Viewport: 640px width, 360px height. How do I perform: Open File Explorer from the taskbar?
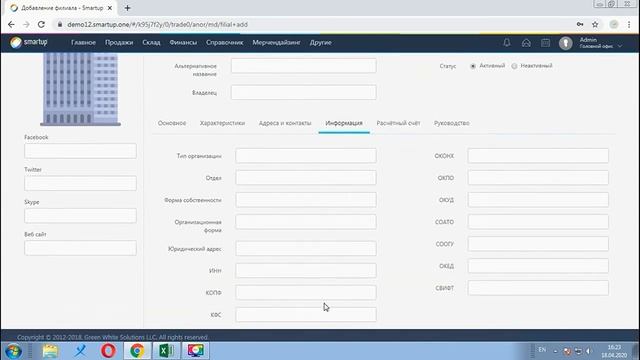coord(50,351)
